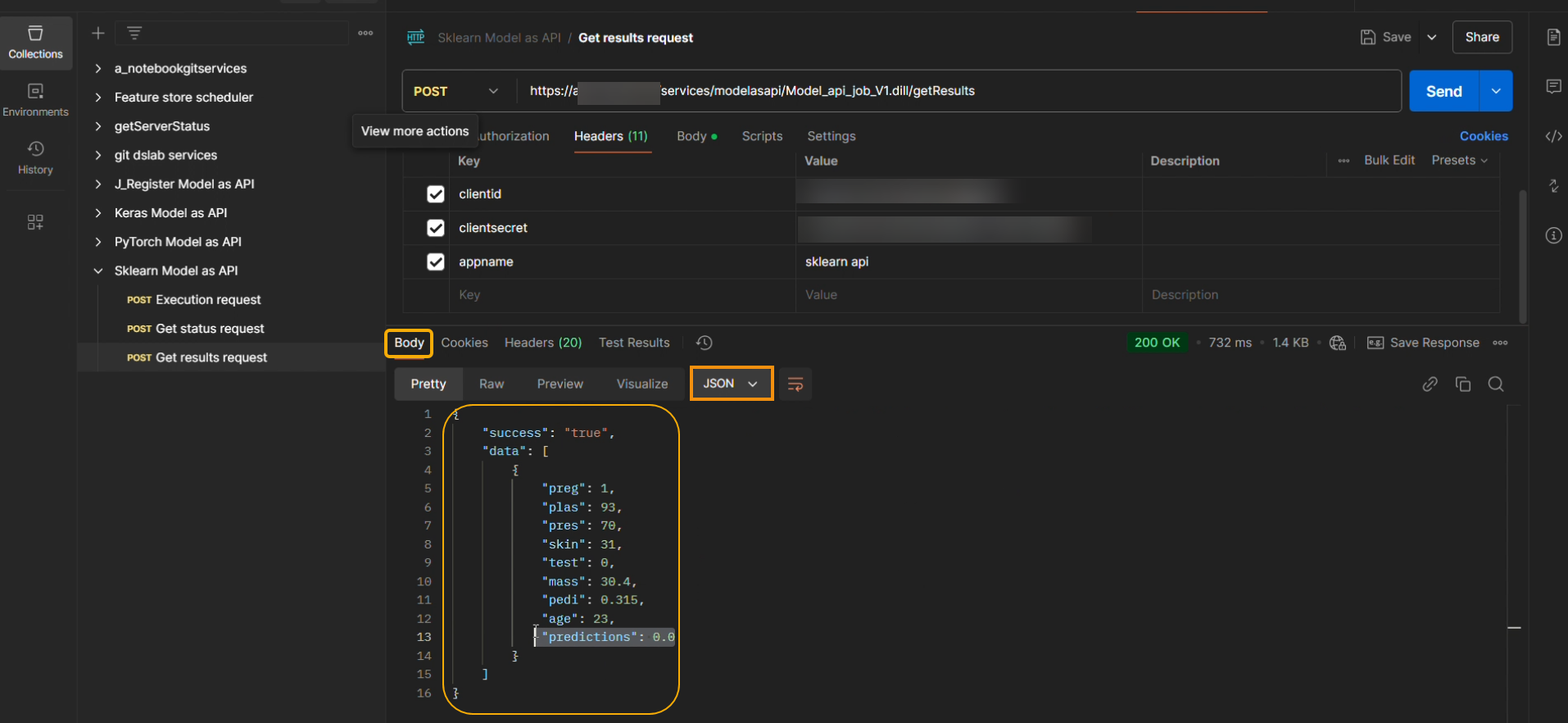Click the plus icon to create new collection
The height and width of the screenshot is (723, 1568).
click(x=98, y=34)
